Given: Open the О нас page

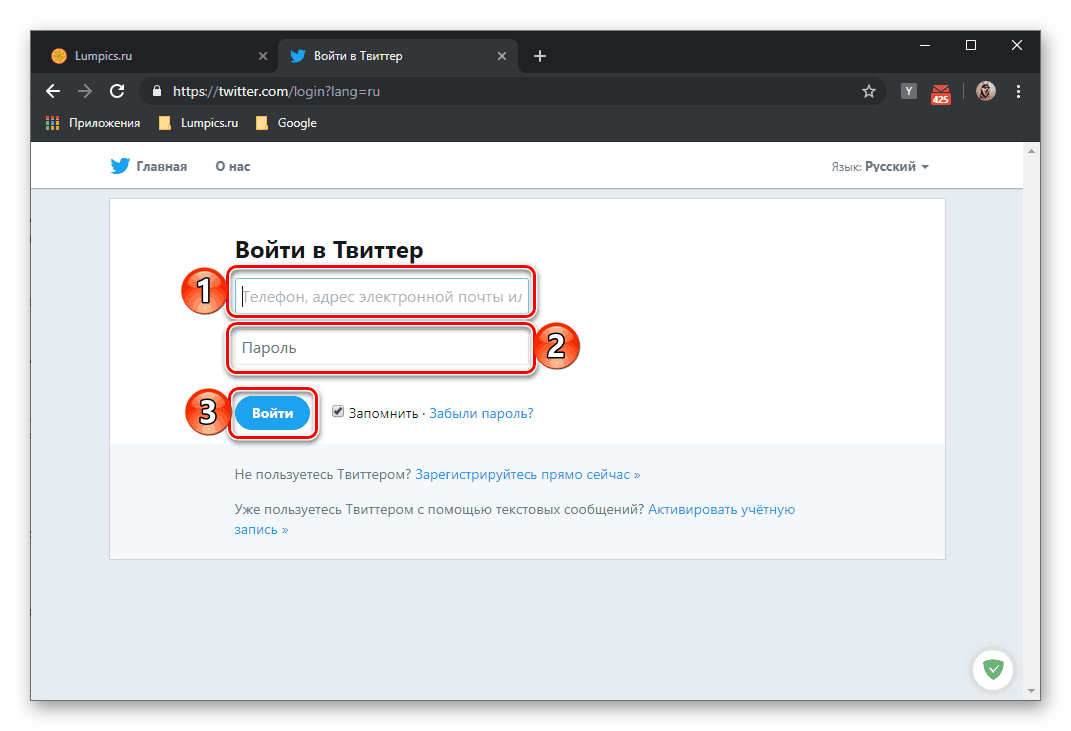Looking at the screenshot, I should (x=233, y=166).
